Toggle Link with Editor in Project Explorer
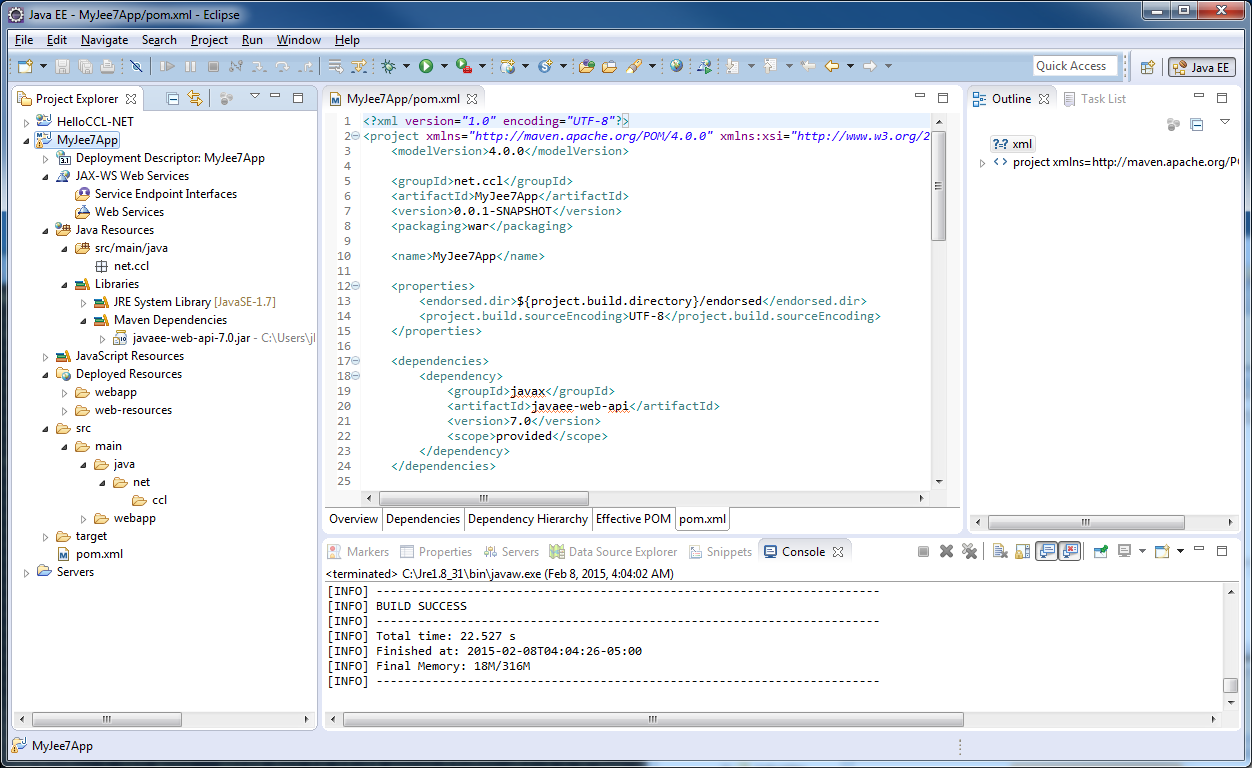Viewport: 1252px width, 768px height. tap(195, 98)
